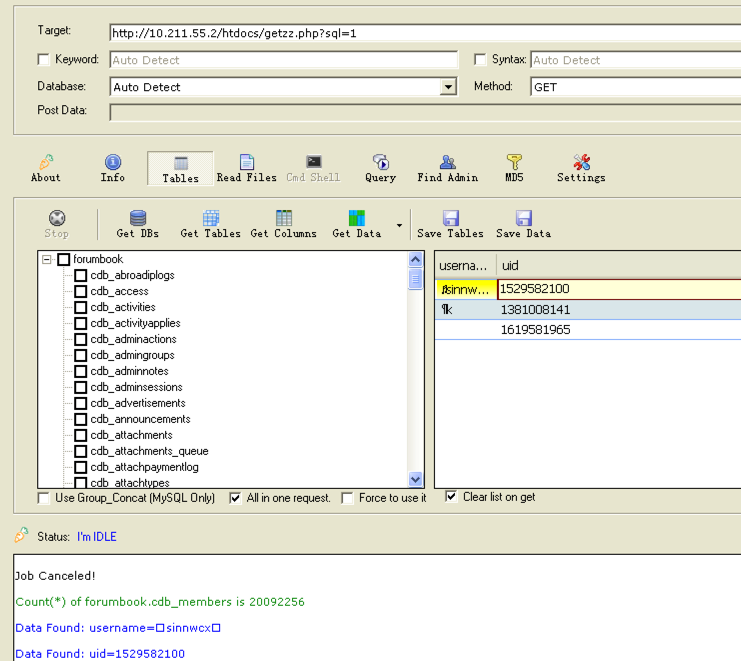Open the Find Admin section

pyautogui.click(x=447, y=168)
